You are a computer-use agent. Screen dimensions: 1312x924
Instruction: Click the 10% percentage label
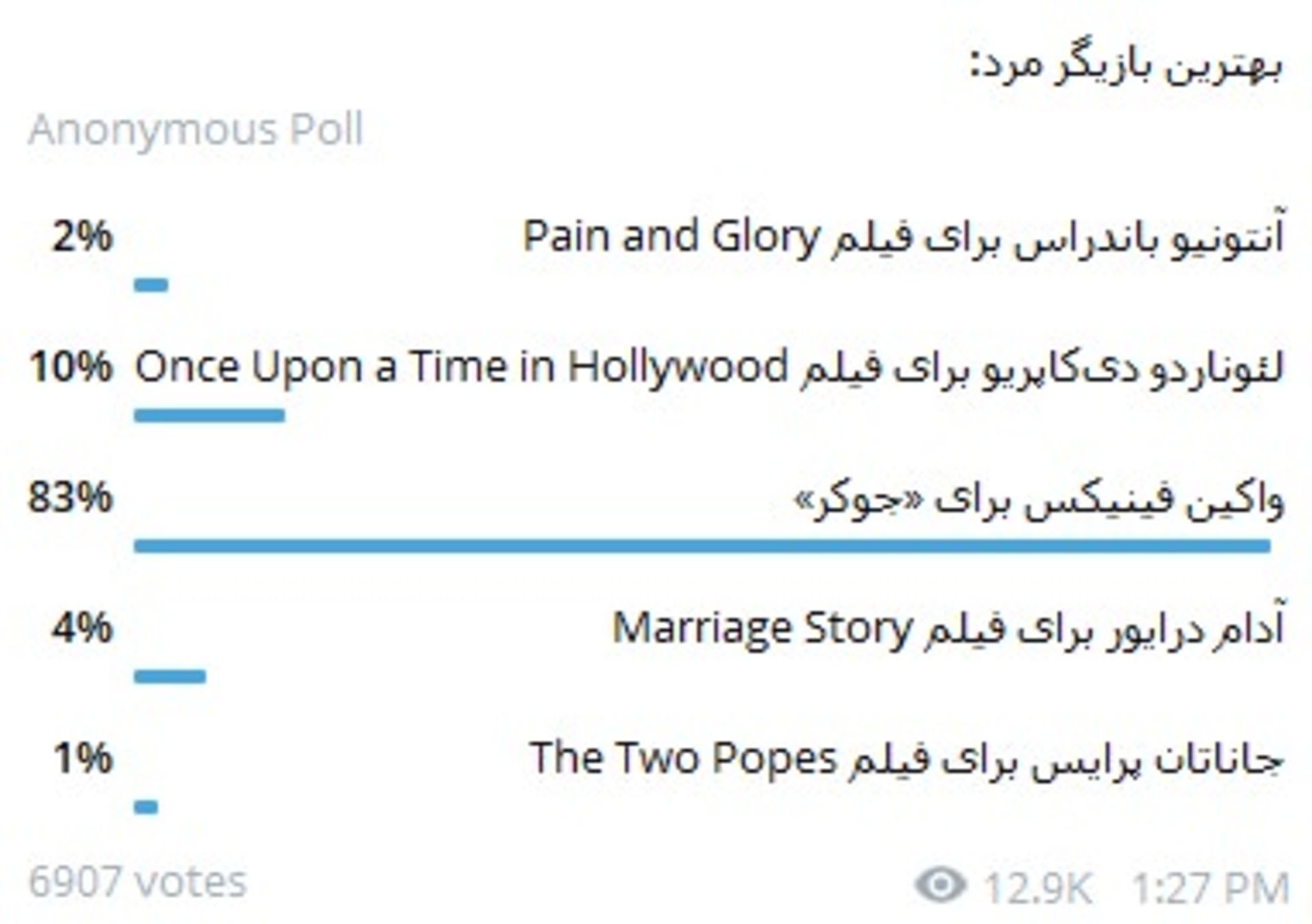[x=70, y=367]
